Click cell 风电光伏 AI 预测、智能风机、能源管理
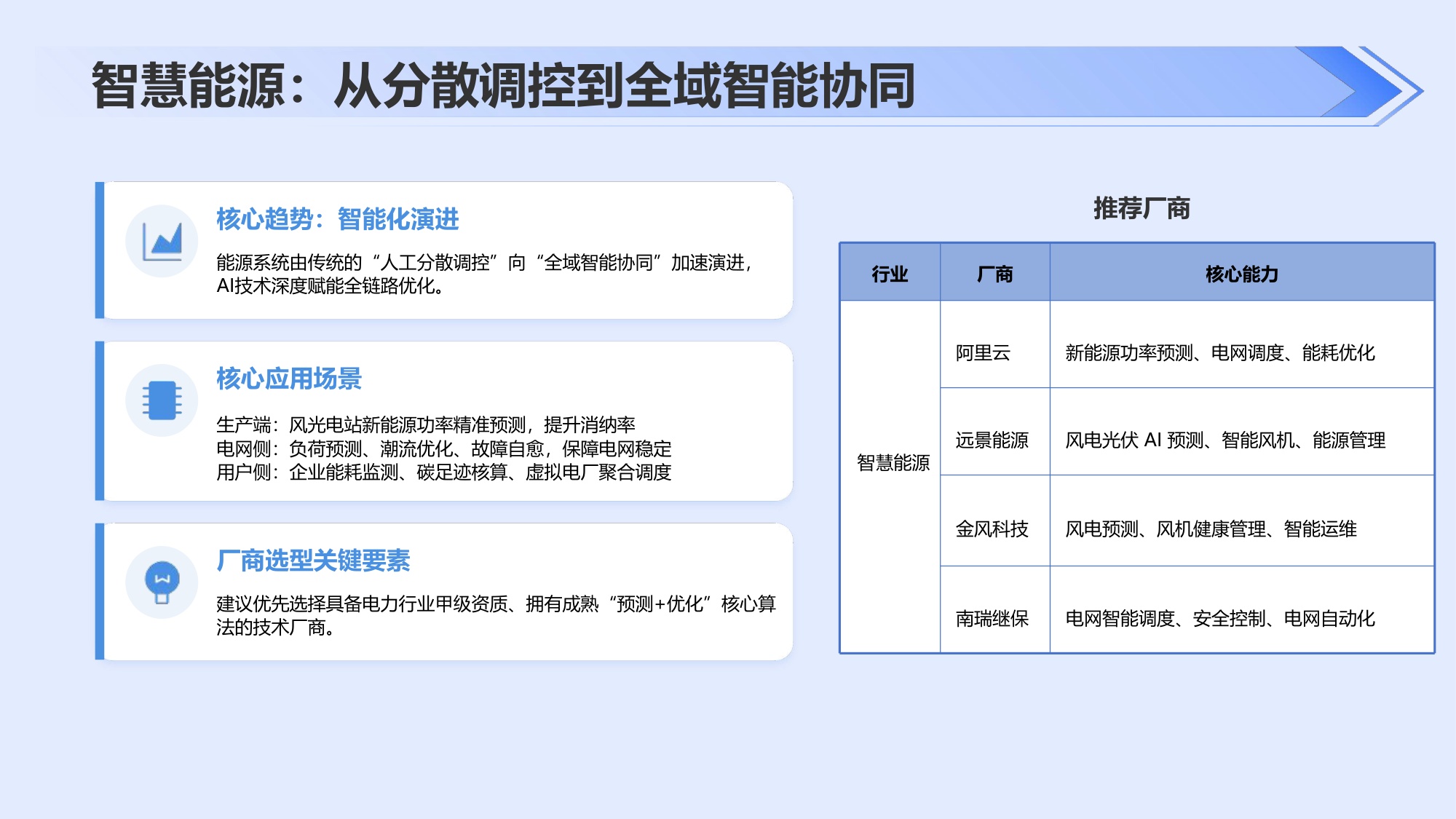Screen dimensions: 1456x819 [1242, 432]
